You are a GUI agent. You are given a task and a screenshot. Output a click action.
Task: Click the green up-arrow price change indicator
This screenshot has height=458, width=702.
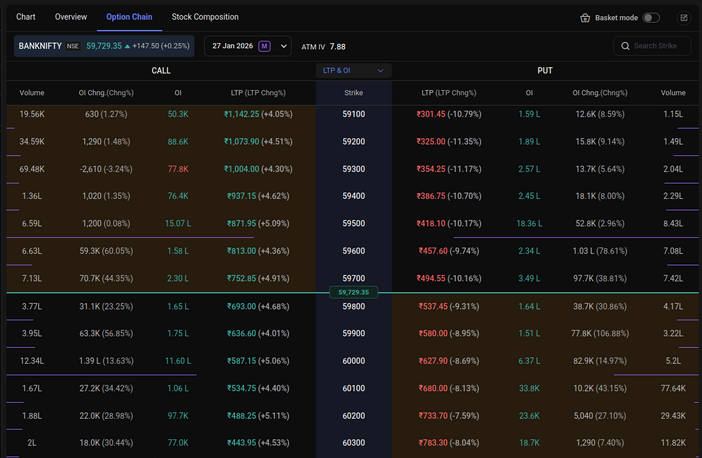[127, 46]
